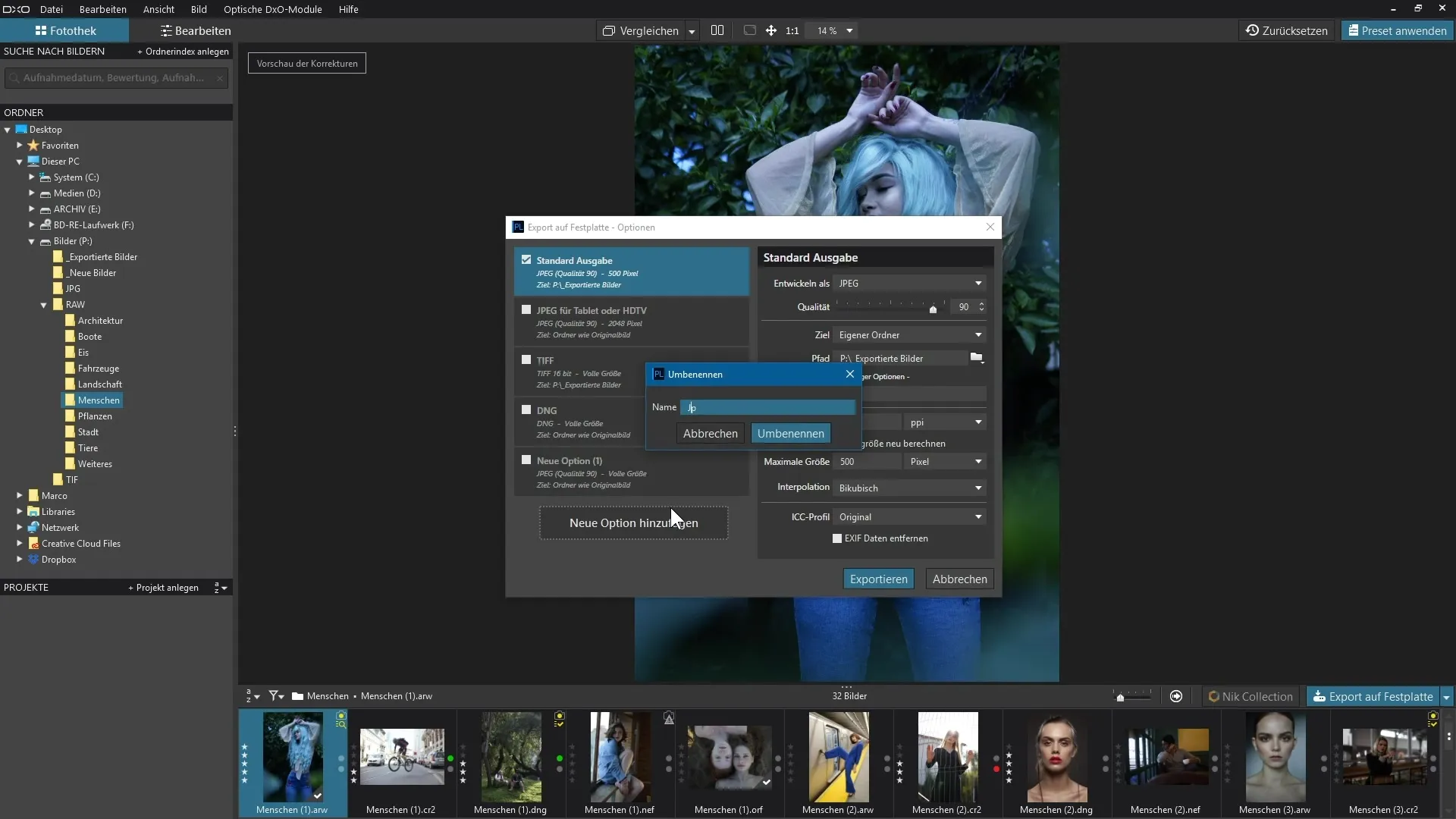This screenshot has width=1456, height=819.
Task: Check the TIFF export option
Action: click(526, 359)
